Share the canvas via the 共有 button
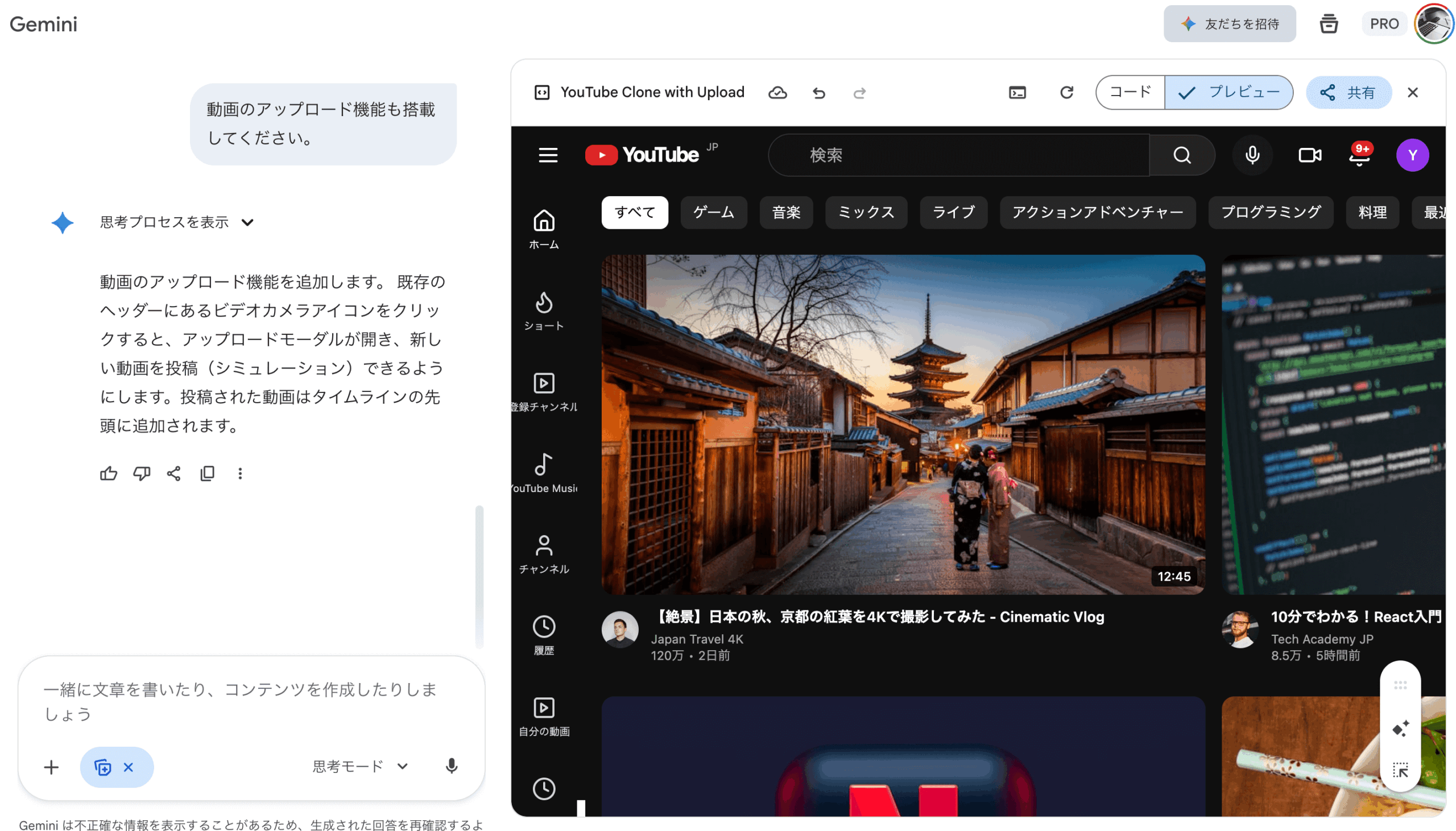The image size is (1456, 831). click(1349, 92)
